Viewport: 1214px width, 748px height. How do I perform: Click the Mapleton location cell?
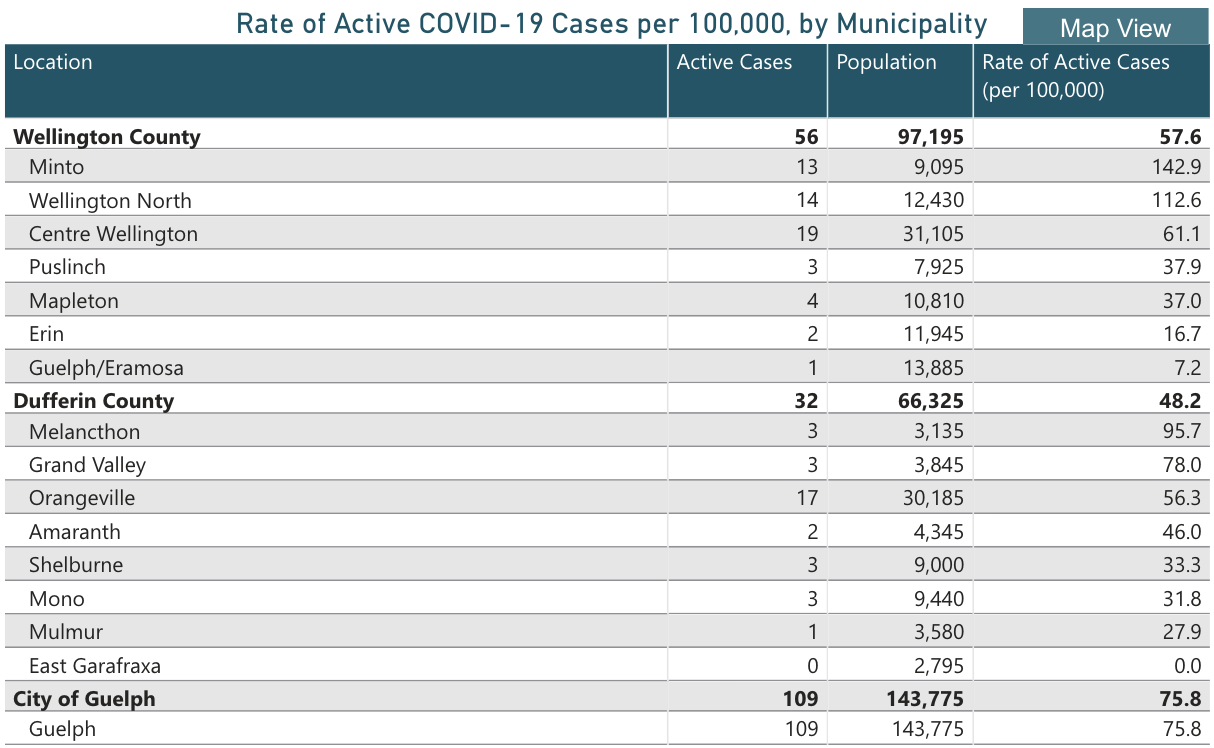[74, 301]
